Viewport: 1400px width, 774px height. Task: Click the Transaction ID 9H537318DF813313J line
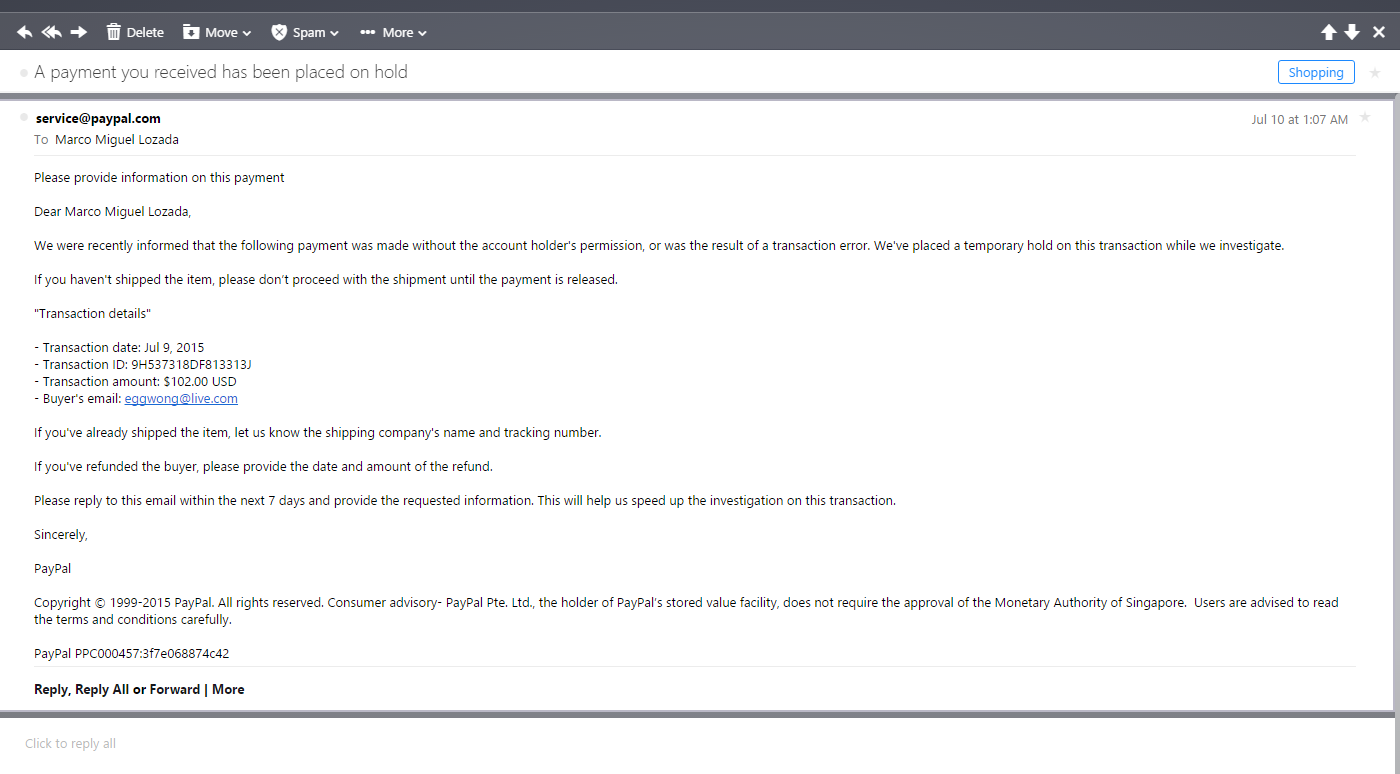pos(143,364)
